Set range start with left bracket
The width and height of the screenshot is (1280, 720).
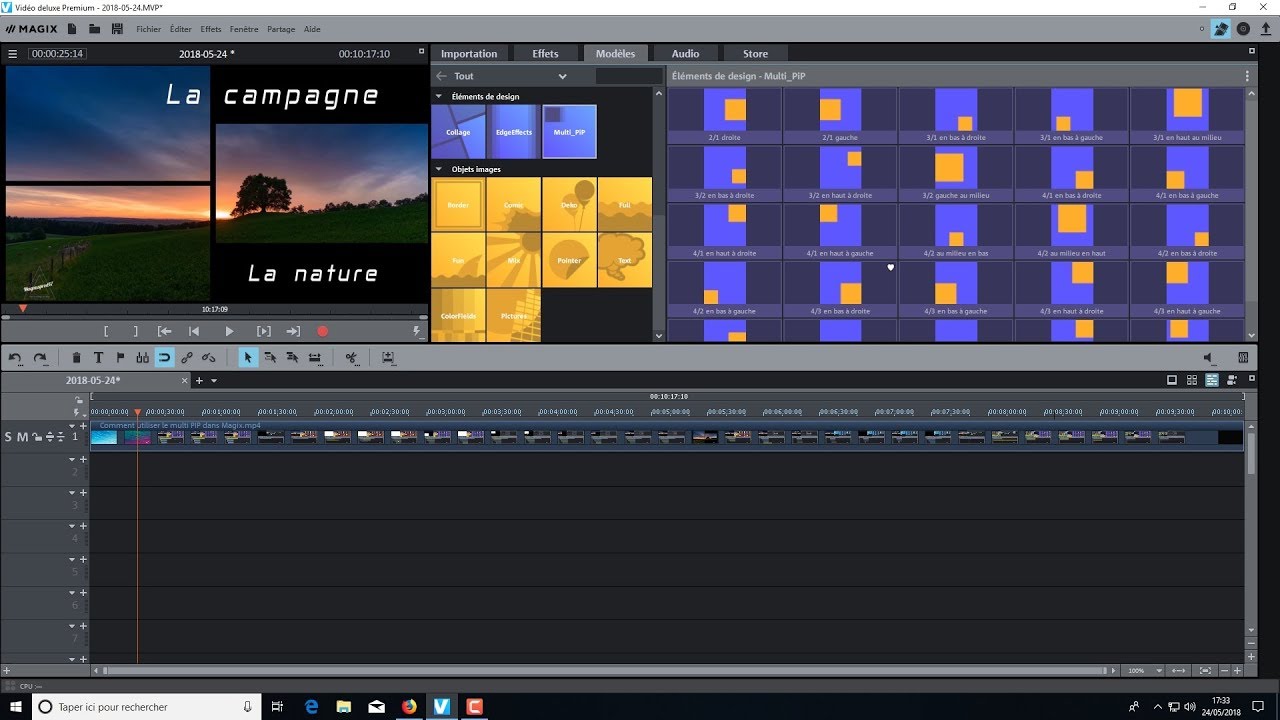click(106, 331)
